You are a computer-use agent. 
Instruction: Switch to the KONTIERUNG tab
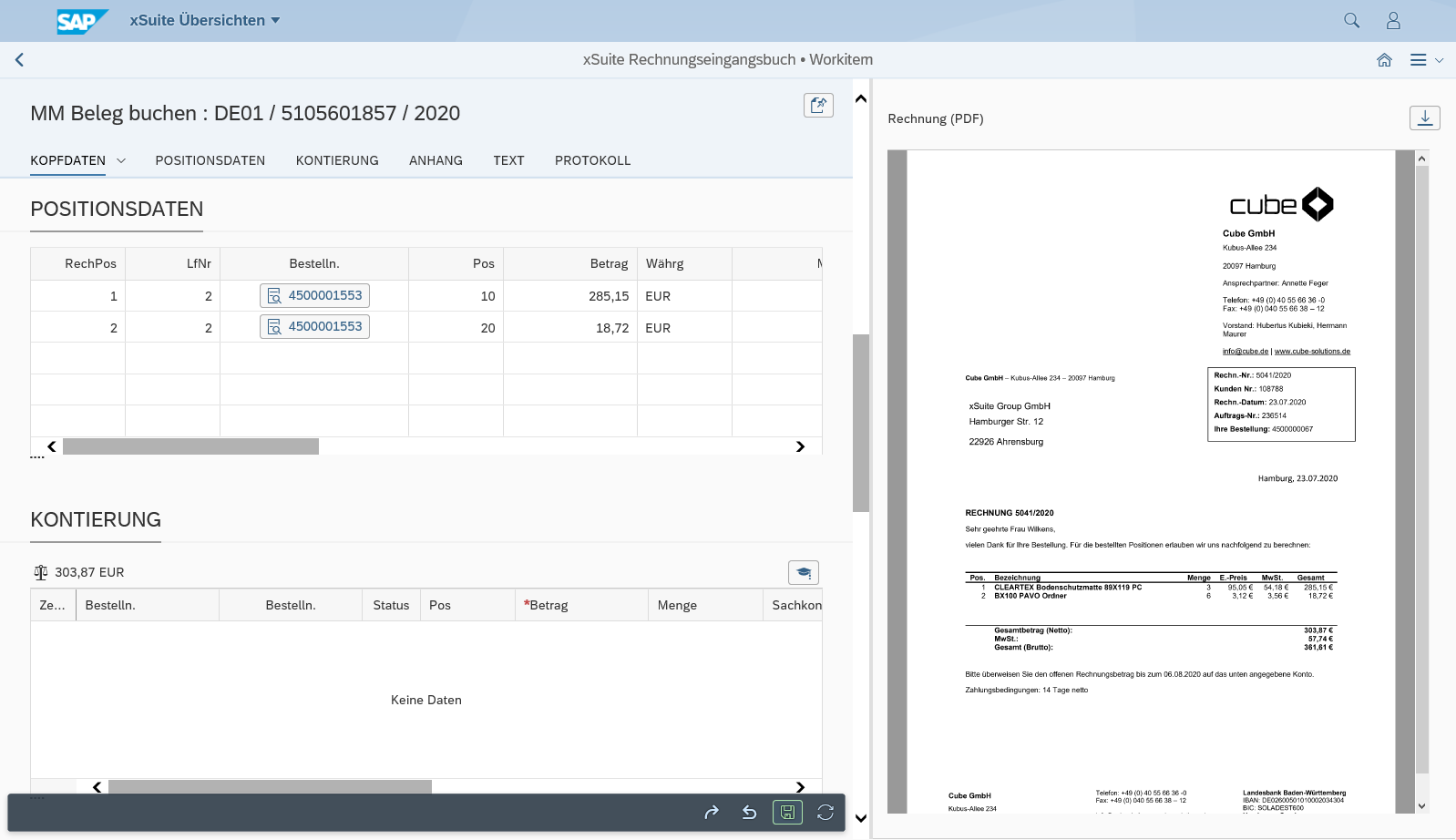pos(337,161)
